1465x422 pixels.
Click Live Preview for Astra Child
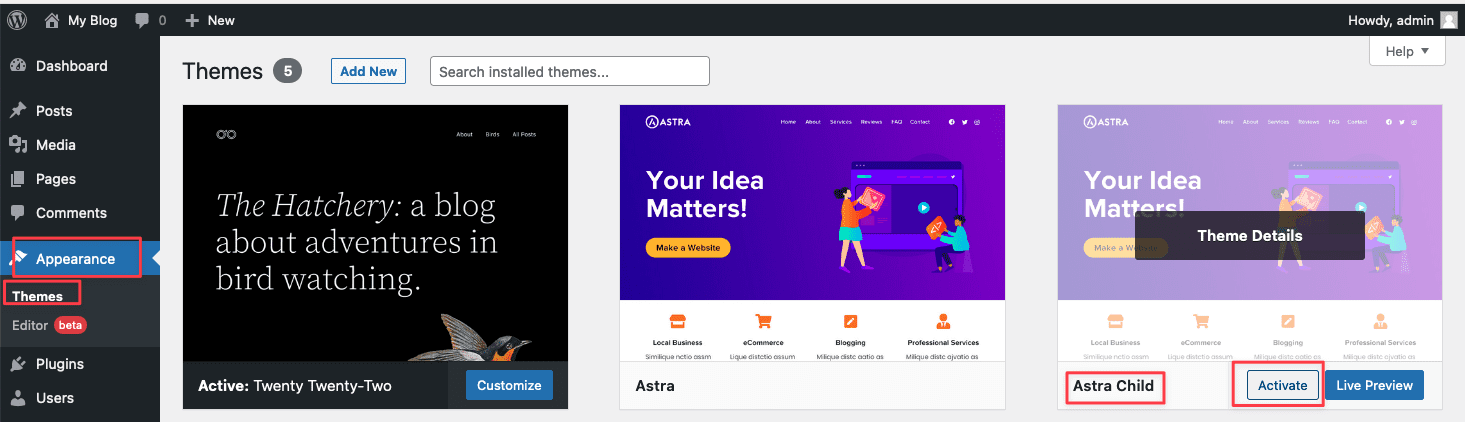pos(1374,385)
